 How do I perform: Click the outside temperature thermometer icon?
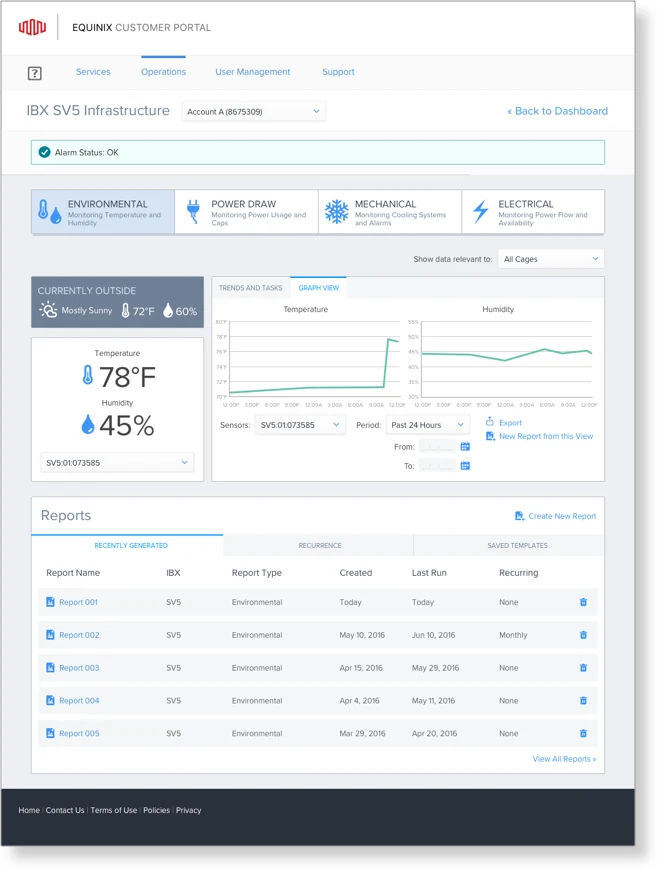click(x=125, y=310)
